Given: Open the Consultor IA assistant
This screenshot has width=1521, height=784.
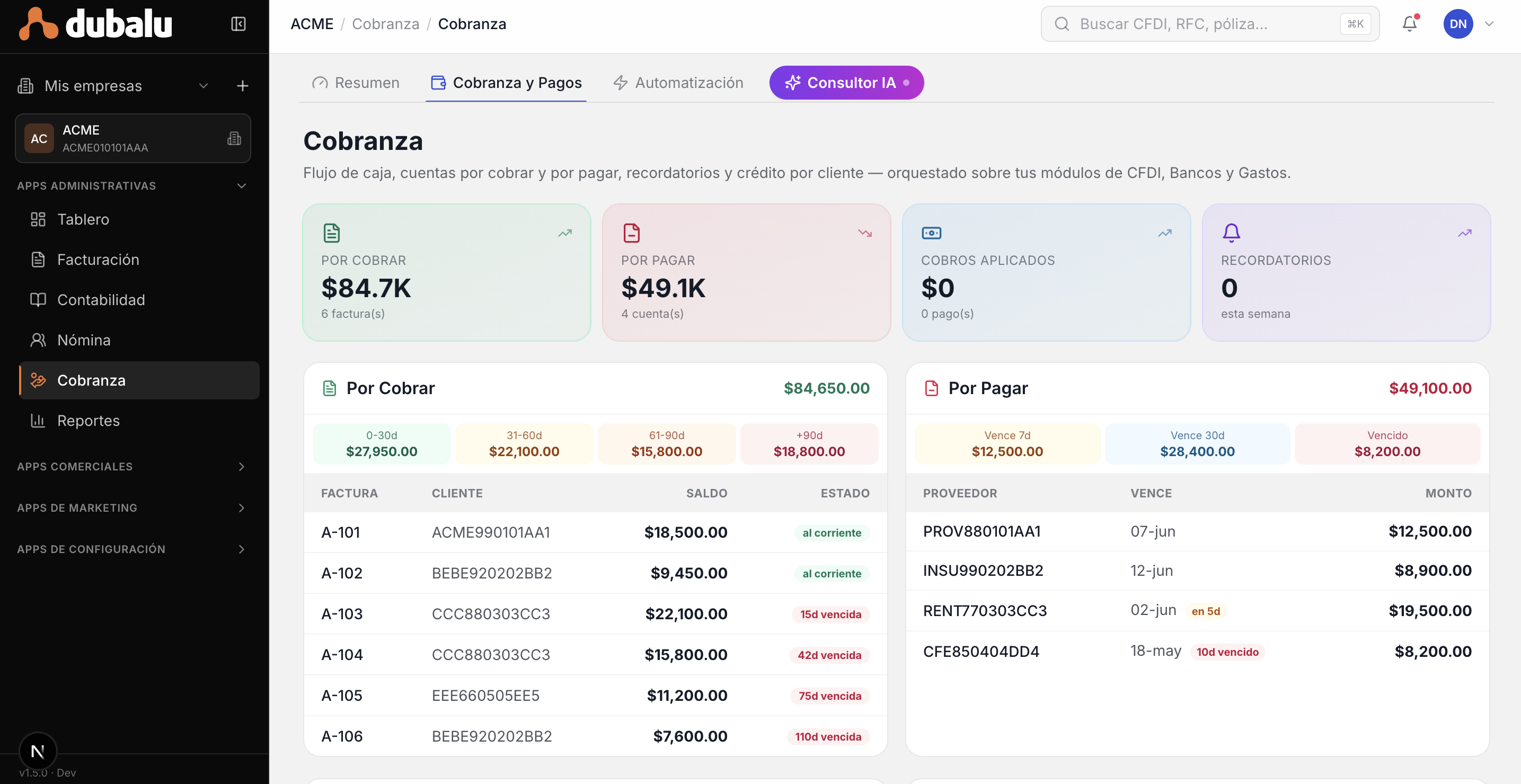Looking at the screenshot, I should click(x=846, y=83).
